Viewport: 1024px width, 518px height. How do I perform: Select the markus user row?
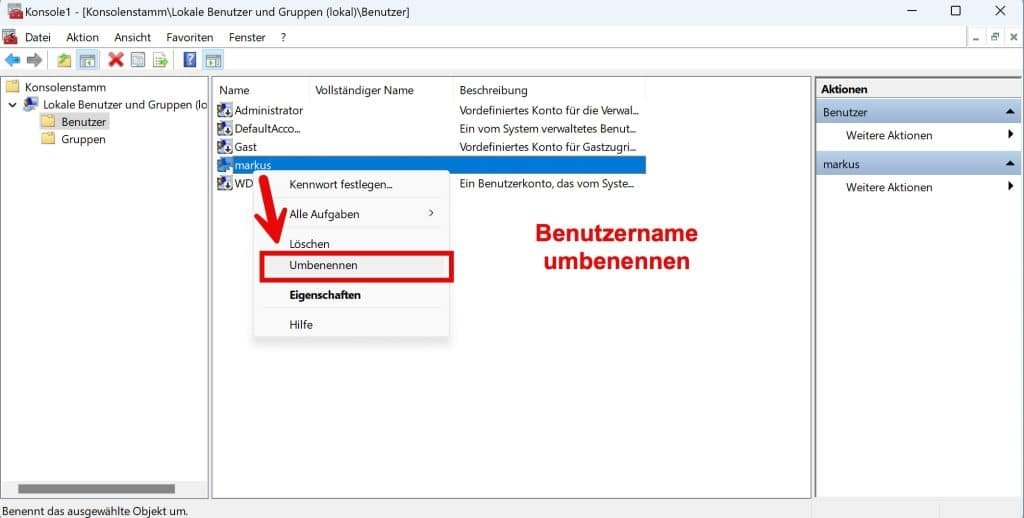430,165
